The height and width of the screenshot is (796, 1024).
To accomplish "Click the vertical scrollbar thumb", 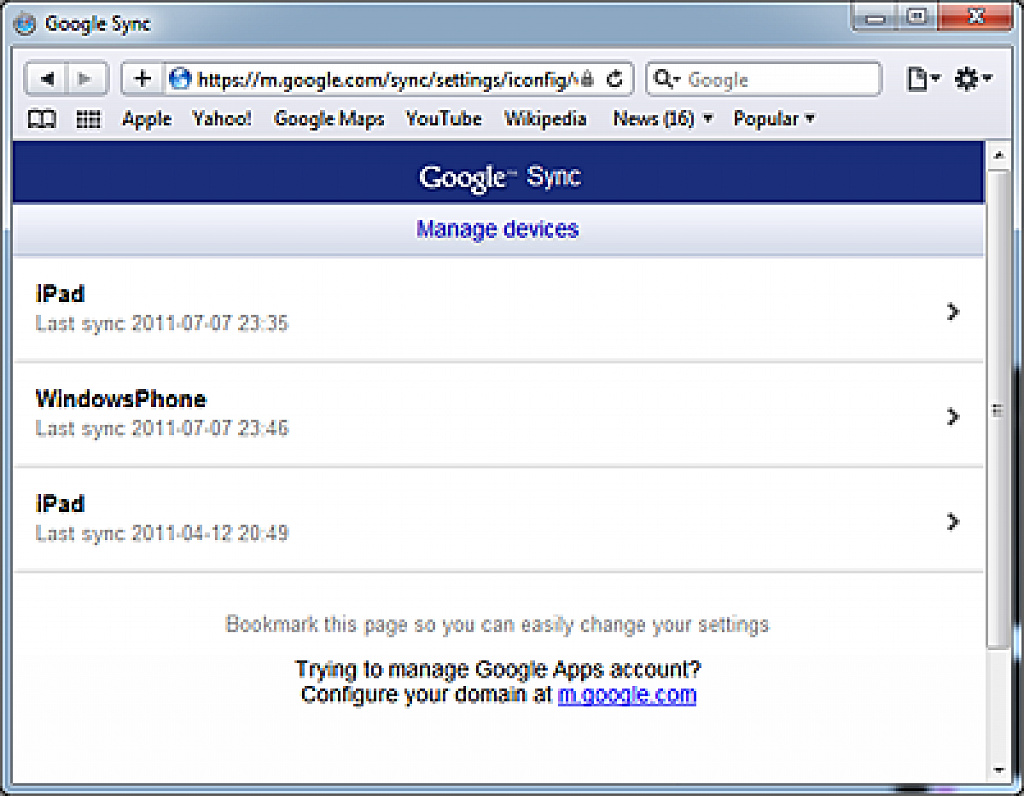I will pyautogui.click(x=998, y=409).
